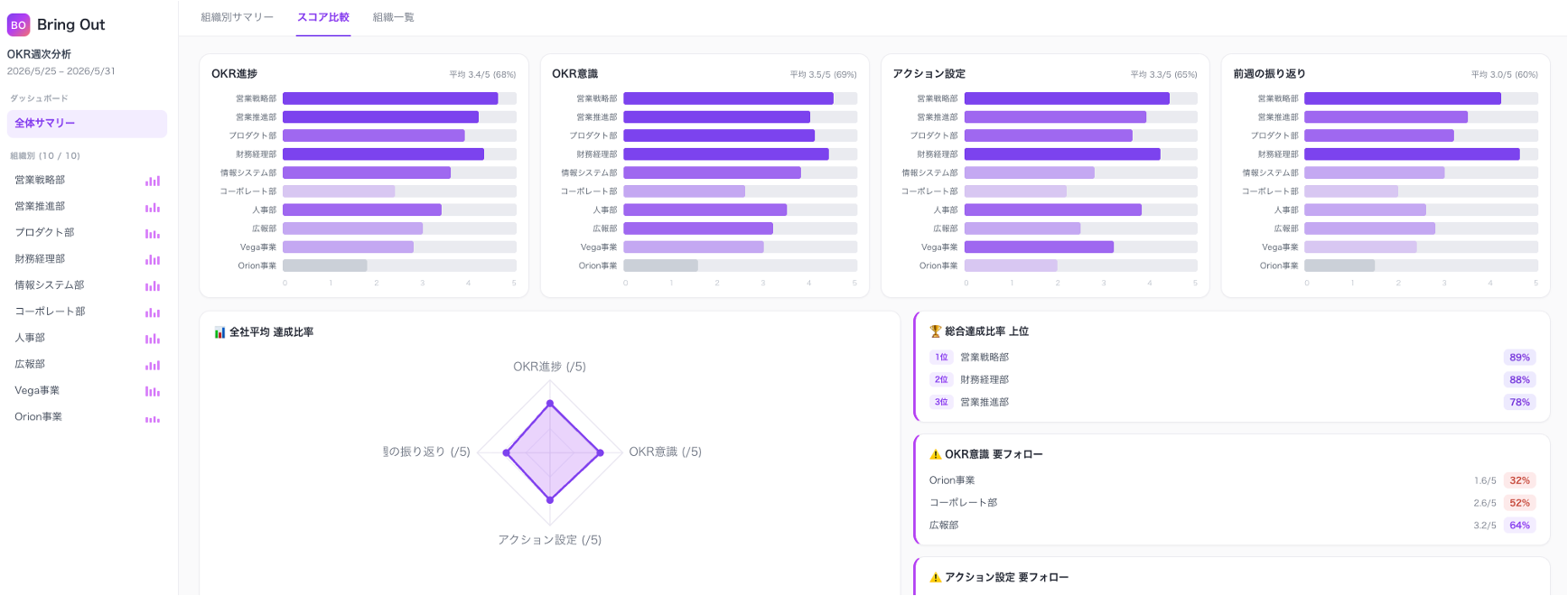The width and height of the screenshot is (1568, 596).
Task: Open 広報部 in sidebar list
Action: (87, 364)
